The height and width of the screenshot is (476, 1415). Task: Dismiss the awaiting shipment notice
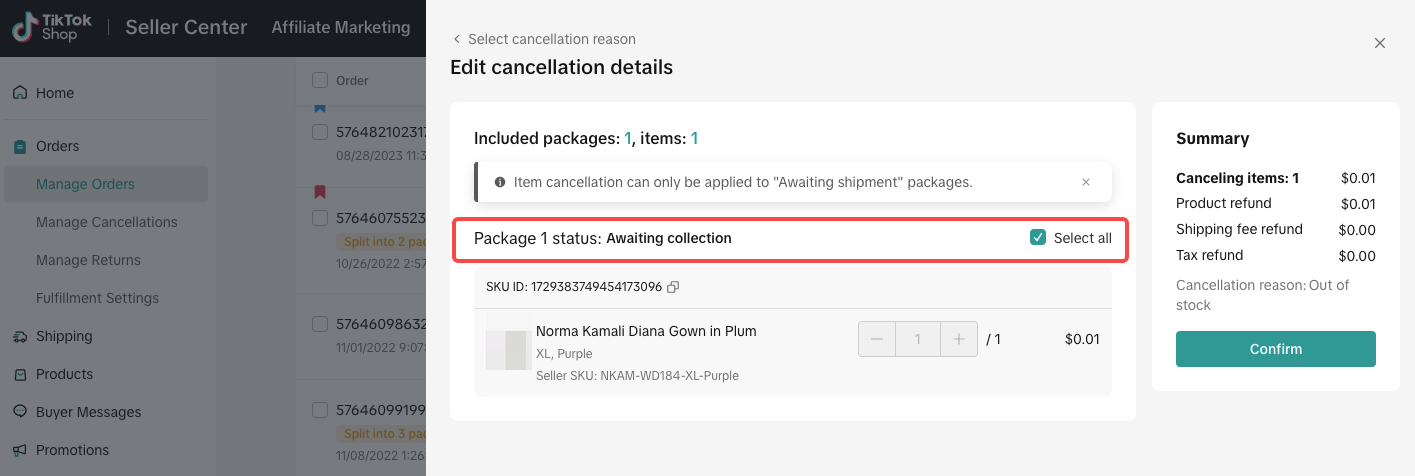1086,183
